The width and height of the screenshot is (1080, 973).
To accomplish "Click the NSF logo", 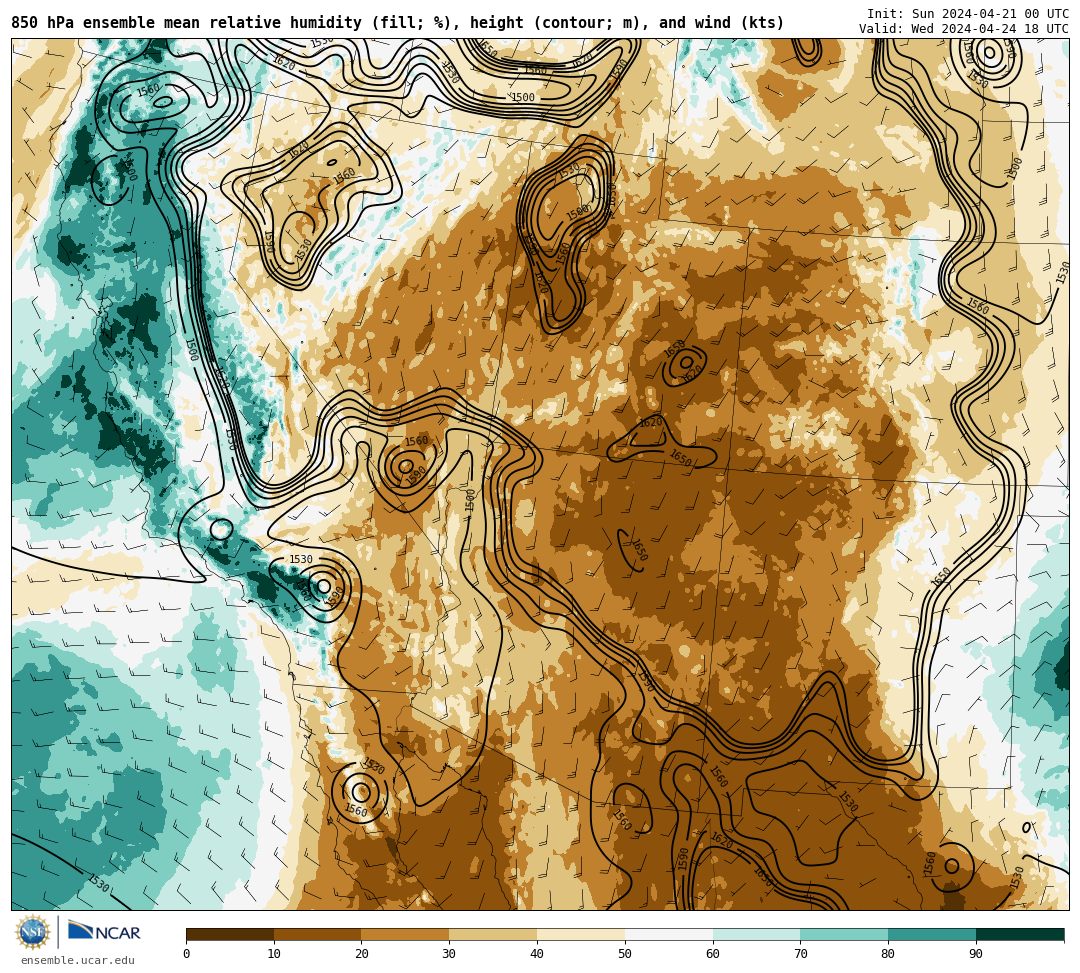I will point(33,932).
